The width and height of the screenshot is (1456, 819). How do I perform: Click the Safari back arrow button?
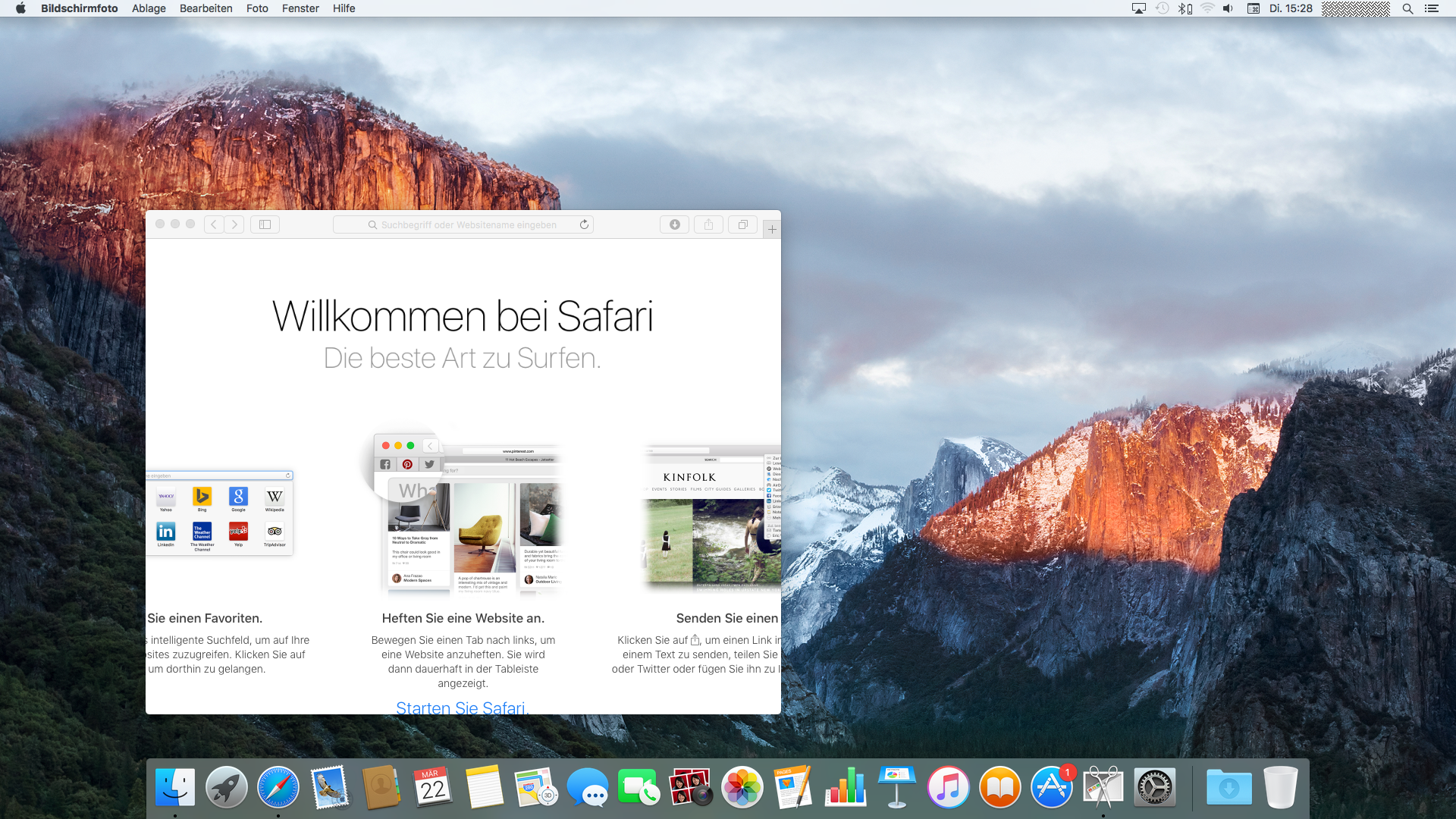(214, 224)
